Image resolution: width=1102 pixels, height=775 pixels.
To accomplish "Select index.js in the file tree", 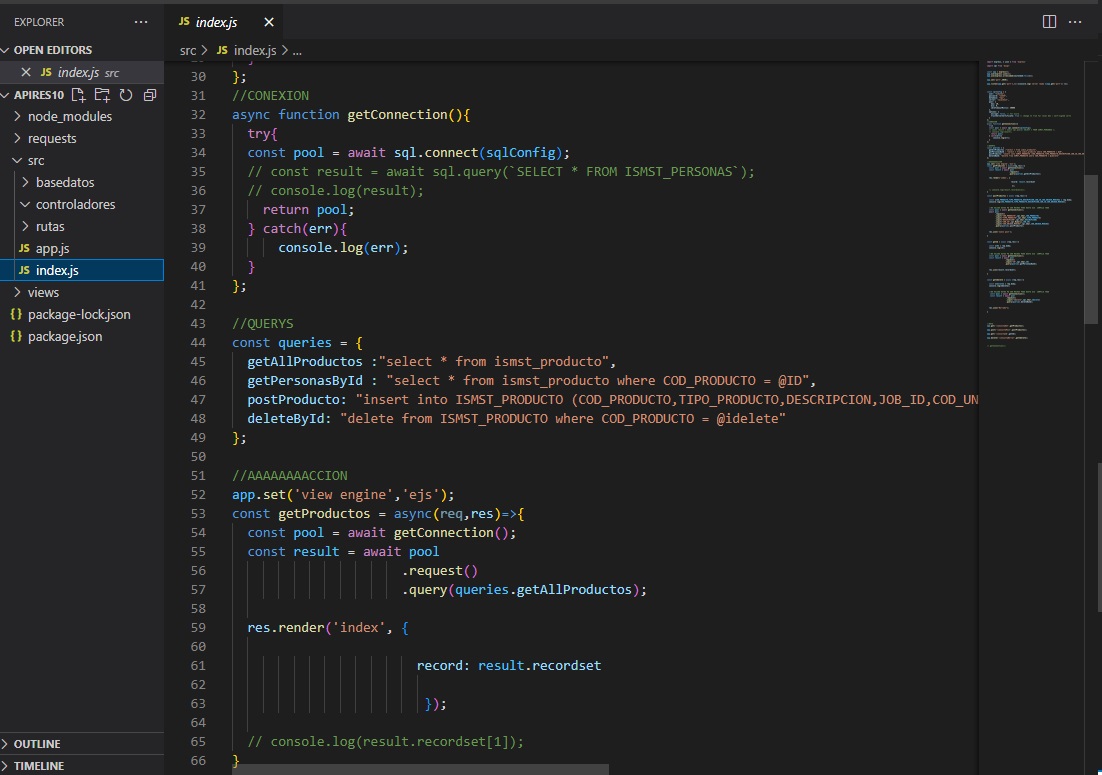I will 82,271.
